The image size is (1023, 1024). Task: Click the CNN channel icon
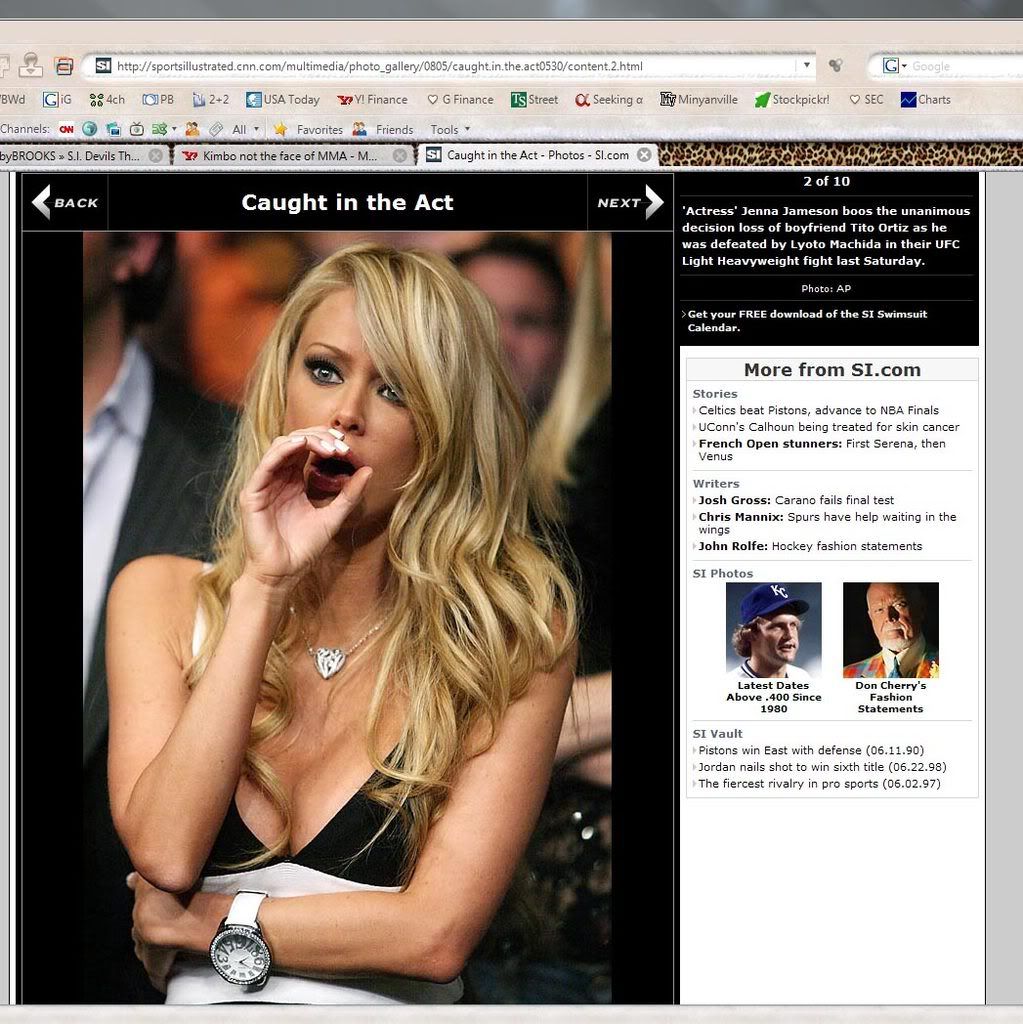(66, 129)
